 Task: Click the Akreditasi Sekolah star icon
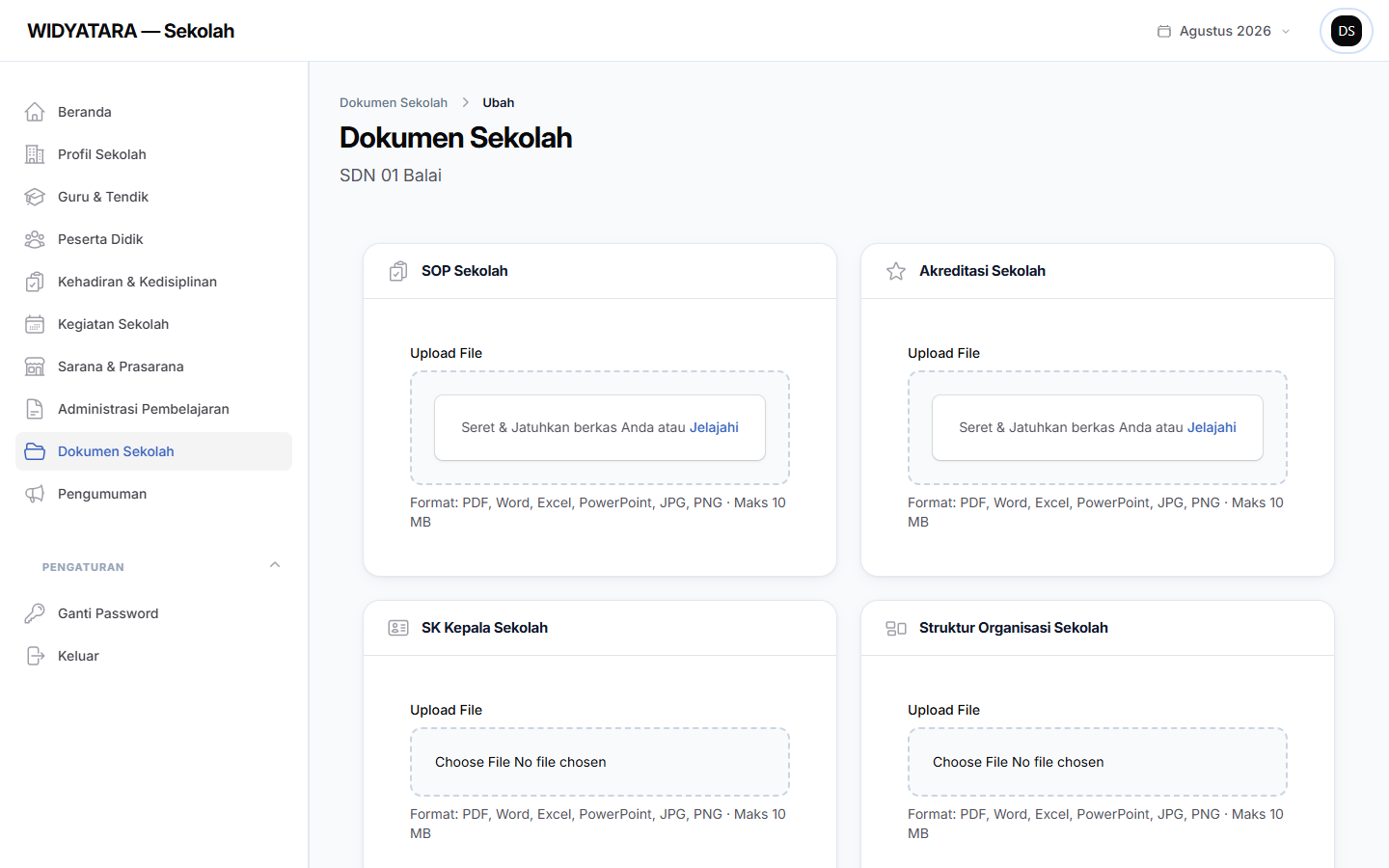coord(896,271)
